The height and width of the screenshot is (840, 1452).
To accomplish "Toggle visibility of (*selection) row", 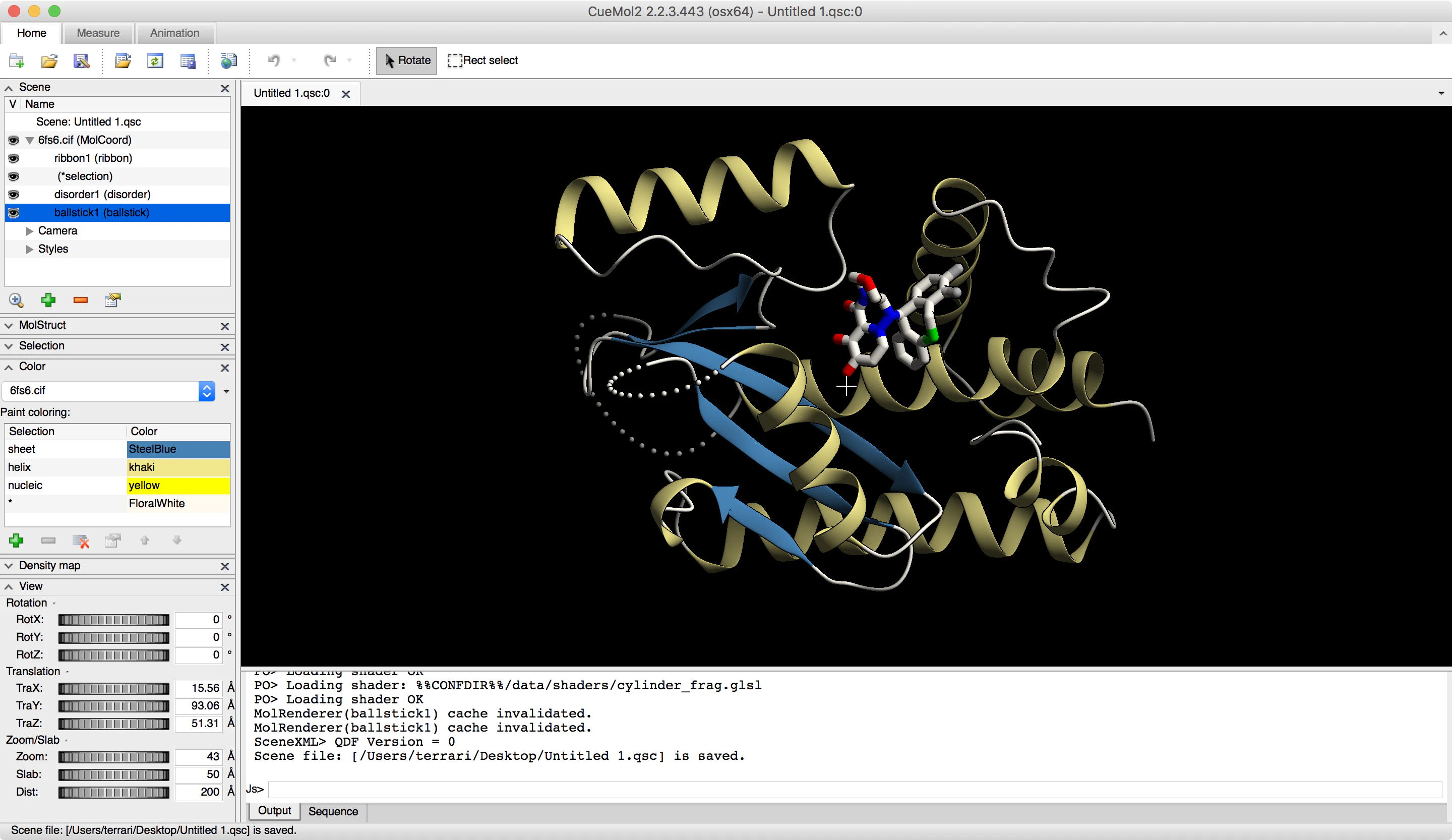I will [x=14, y=176].
